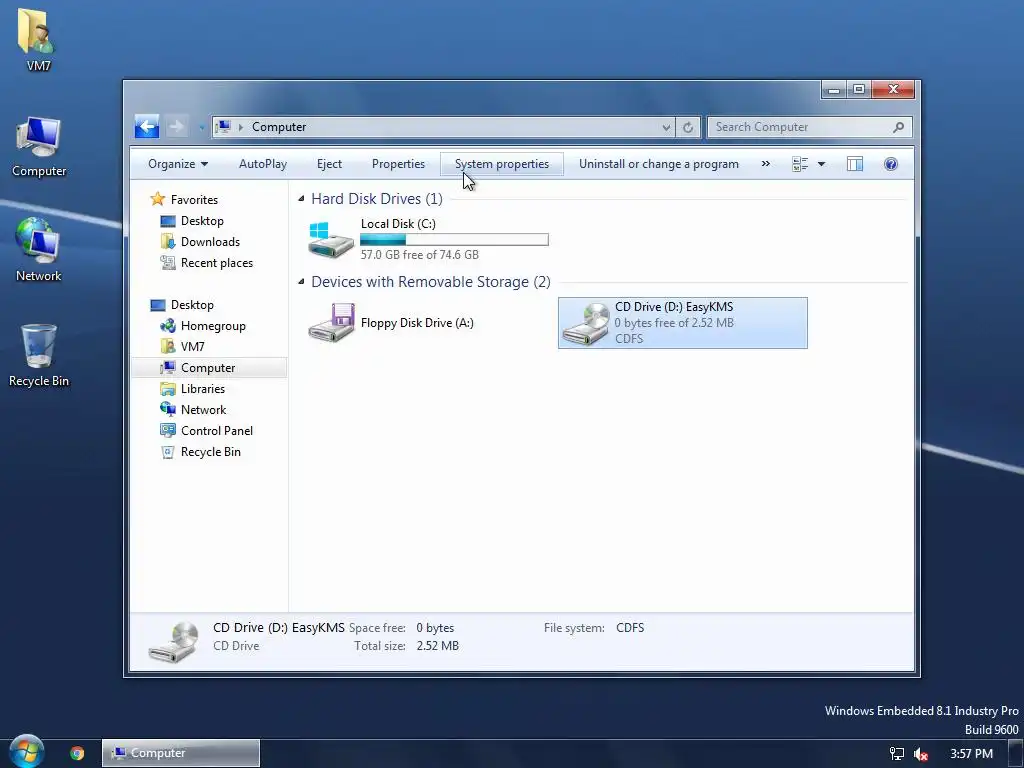The width and height of the screenshot is (1024, 768).
Task: Click the greyed-out Forward arrow
Action: coord(176,127)
